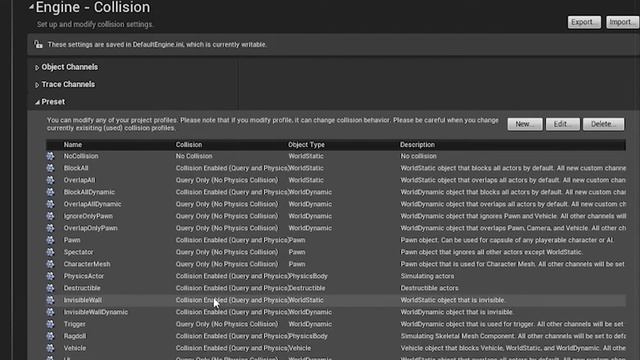
Task: Collapse the Preset section
Action: click(37, 102)
